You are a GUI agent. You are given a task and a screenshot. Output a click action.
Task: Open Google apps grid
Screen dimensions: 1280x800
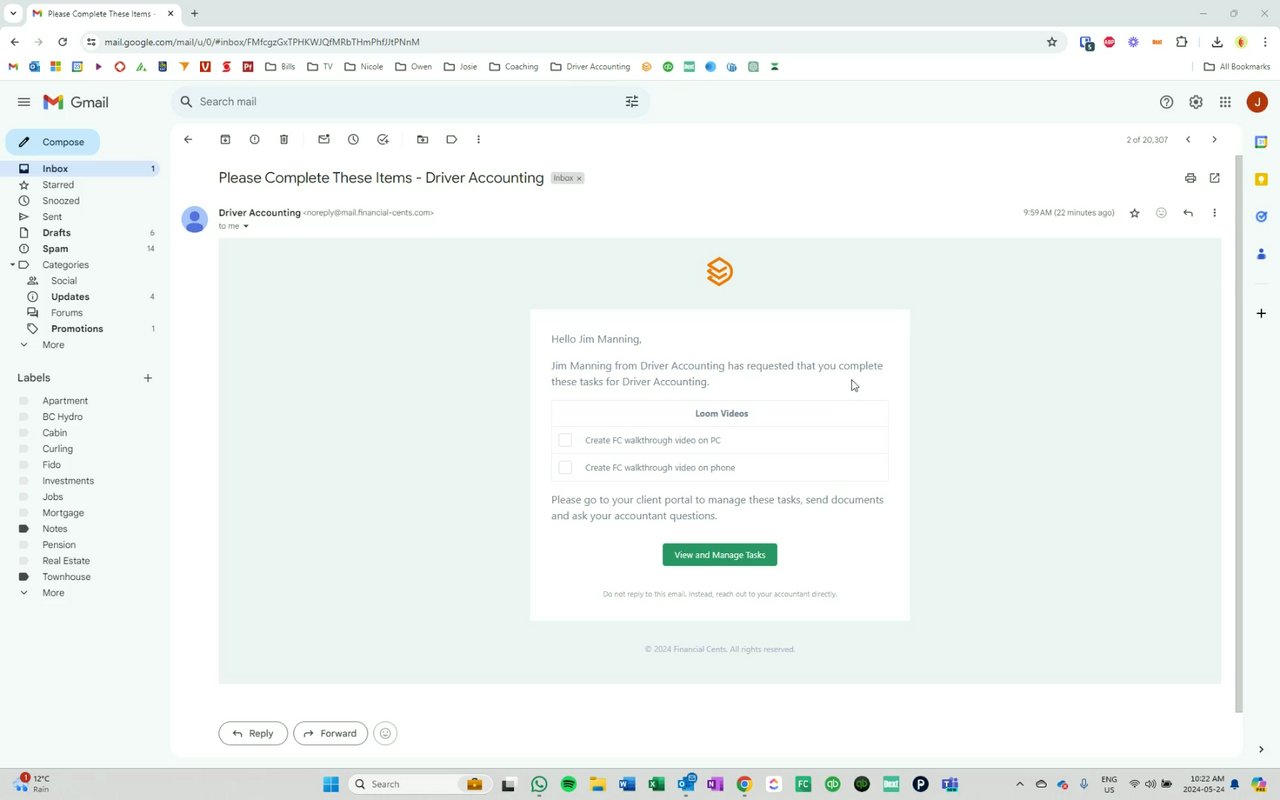pyautogui.click(x=1225, y=102)
